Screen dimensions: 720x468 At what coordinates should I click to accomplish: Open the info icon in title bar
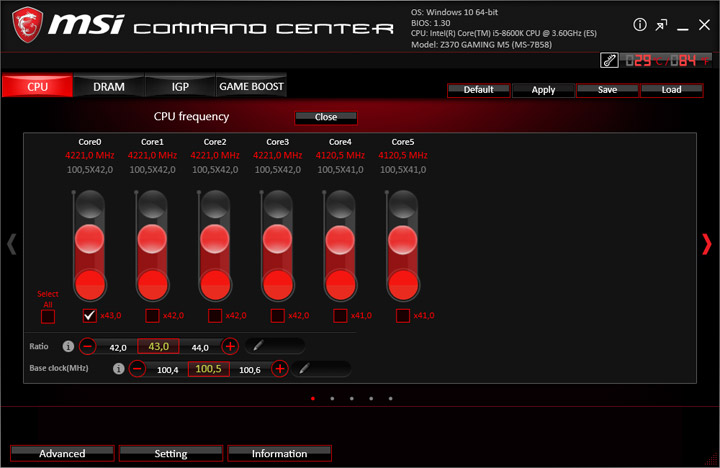click(640, 25)
